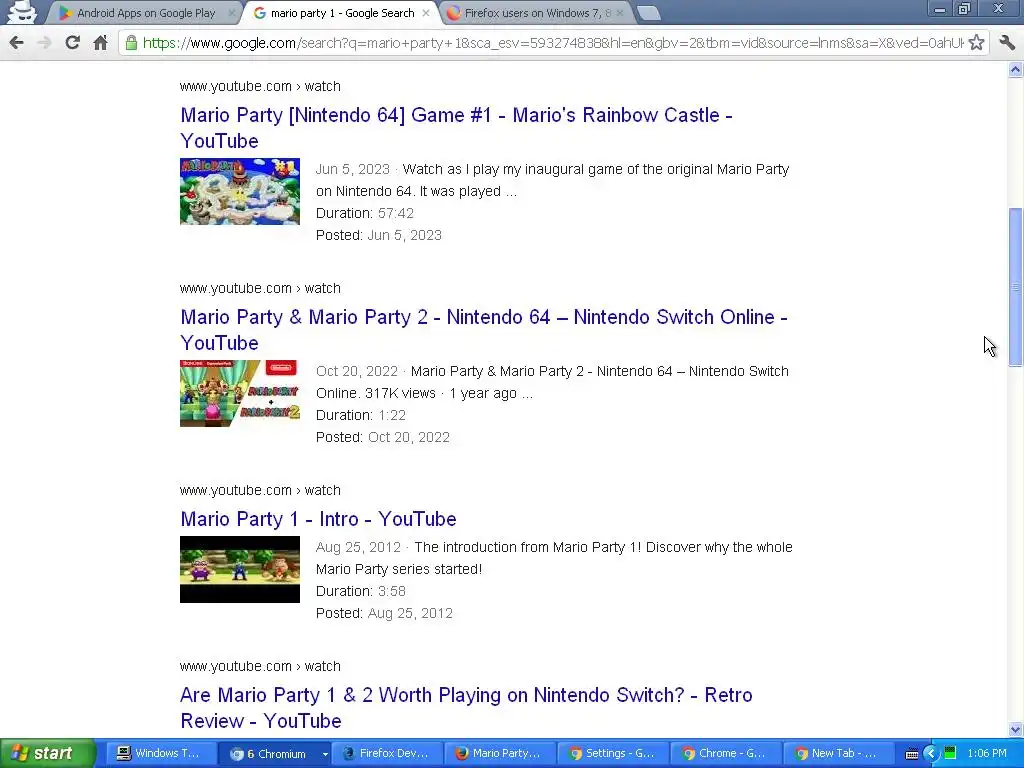Close the mario party 1 search tab
Viewport: 1024px width, 768px height.
[426, 13]
